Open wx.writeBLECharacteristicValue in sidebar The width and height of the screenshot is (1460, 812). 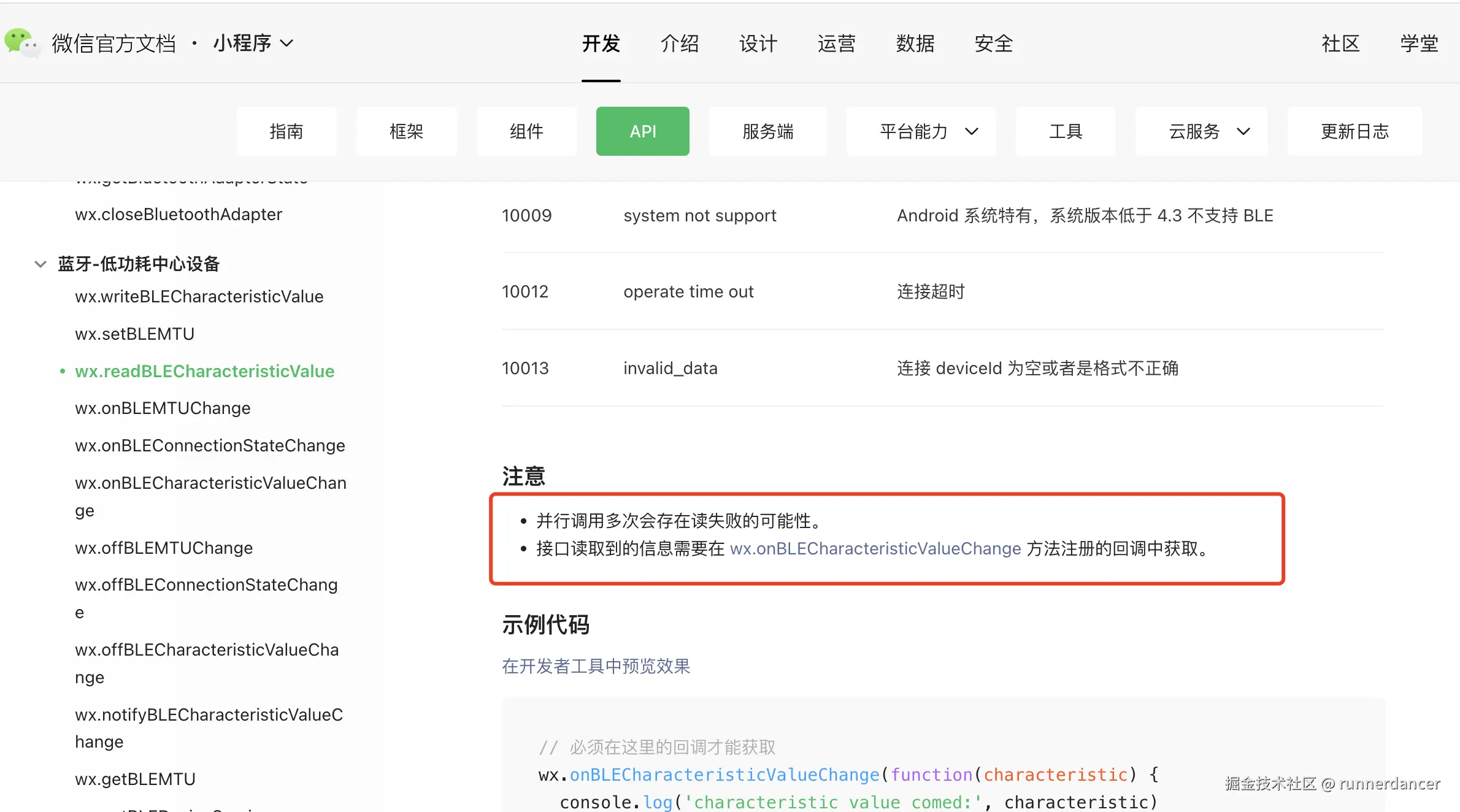[x=199, y=296]
